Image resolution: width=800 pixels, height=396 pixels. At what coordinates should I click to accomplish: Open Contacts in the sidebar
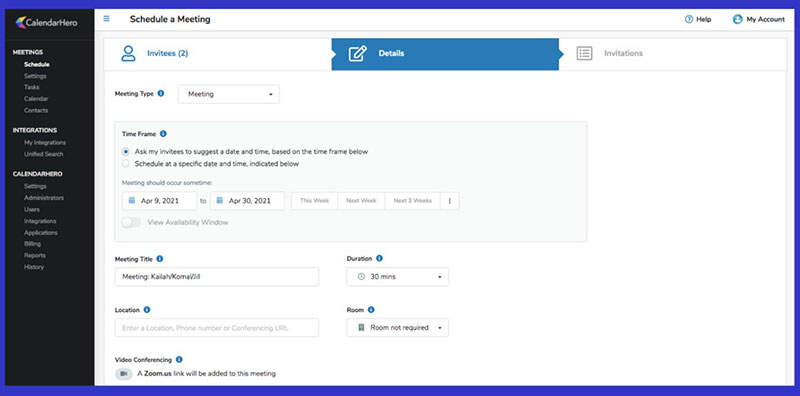coord(36,110)
